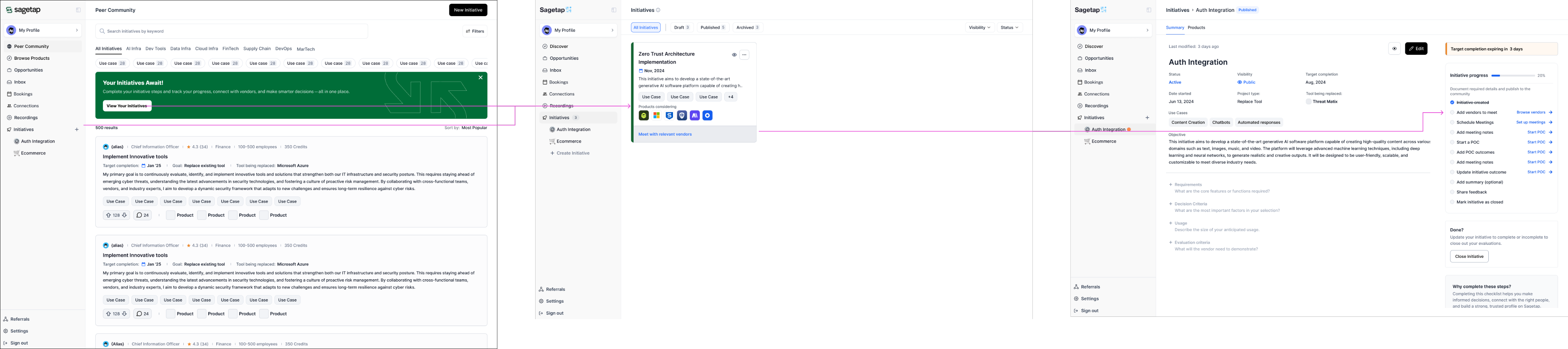Select the Archived initiatives tab
1568x349 pixels.
coord(748,28)
